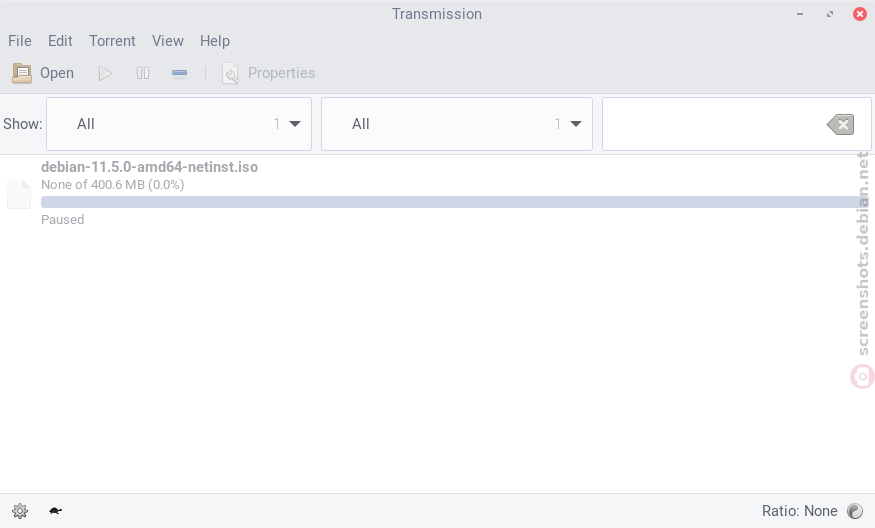Click the Pause torrent icon
Viewport: 875px width, 528px height.
pos(143,73)
